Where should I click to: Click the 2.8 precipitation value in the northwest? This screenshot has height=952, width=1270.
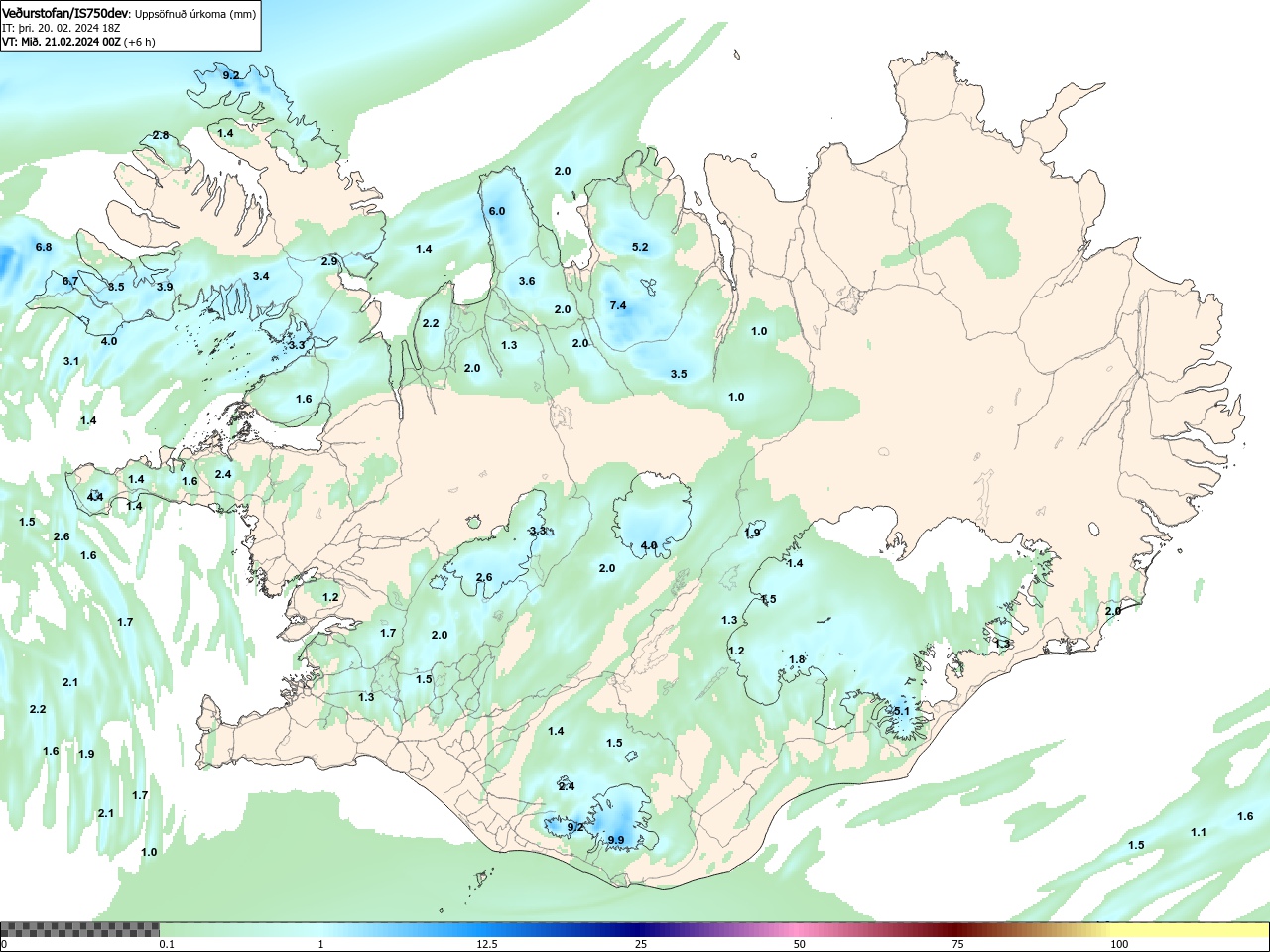tap(161, 135)
